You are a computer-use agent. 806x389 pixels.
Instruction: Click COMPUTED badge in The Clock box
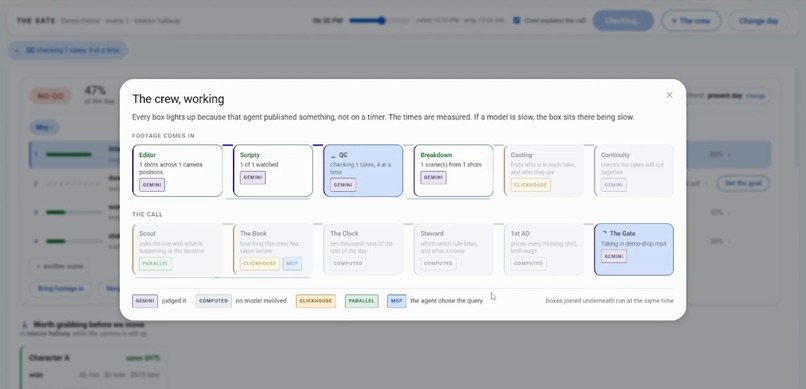(348, 264)
